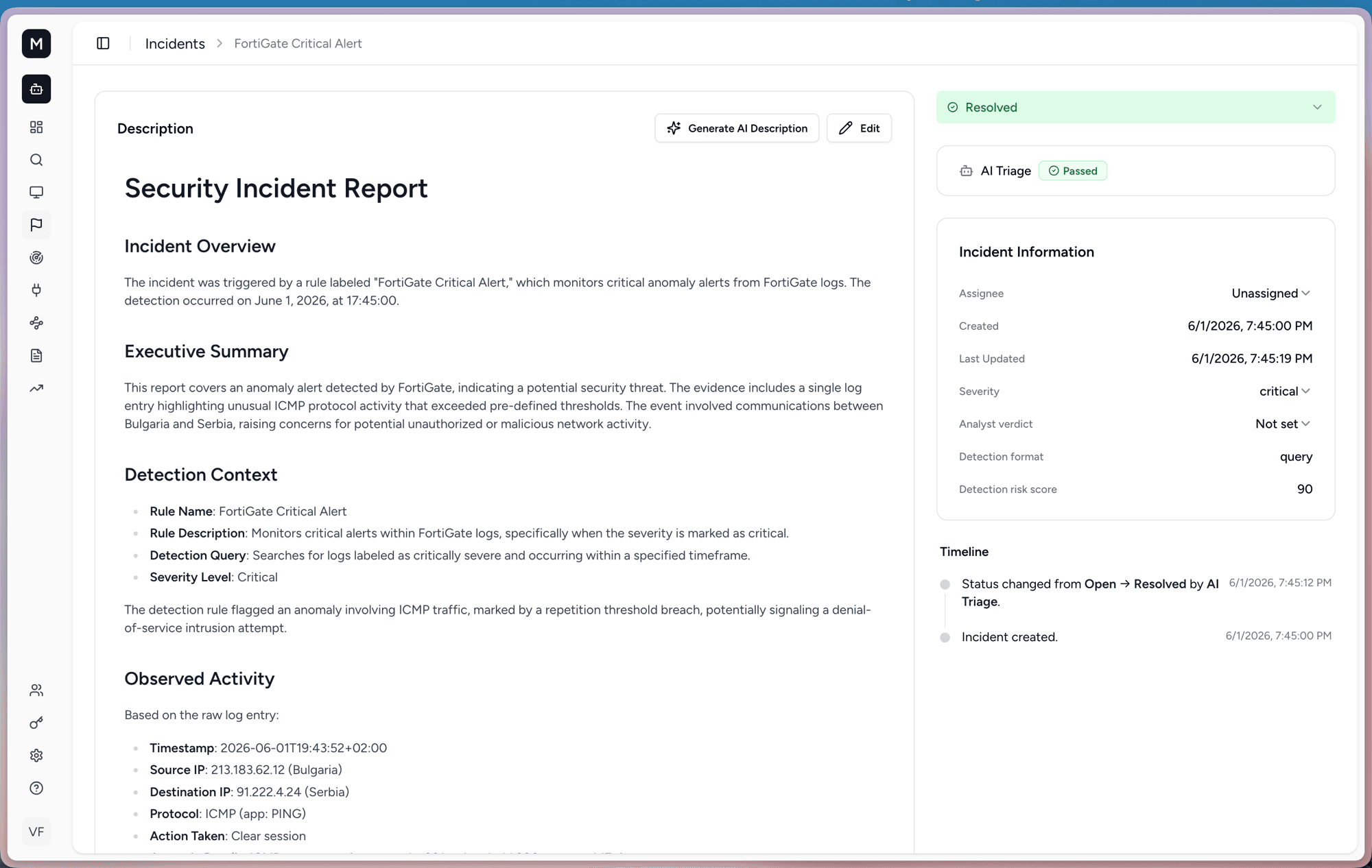
Task: Click the Rule Name bullet item
Action: click(248, 511)
